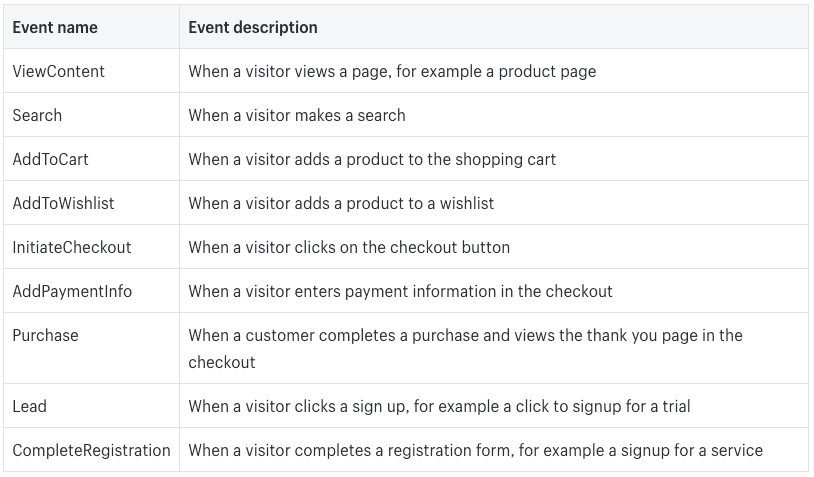Click the ViewContent description about product page
This screenshot has height=477, width=814.
392,71
